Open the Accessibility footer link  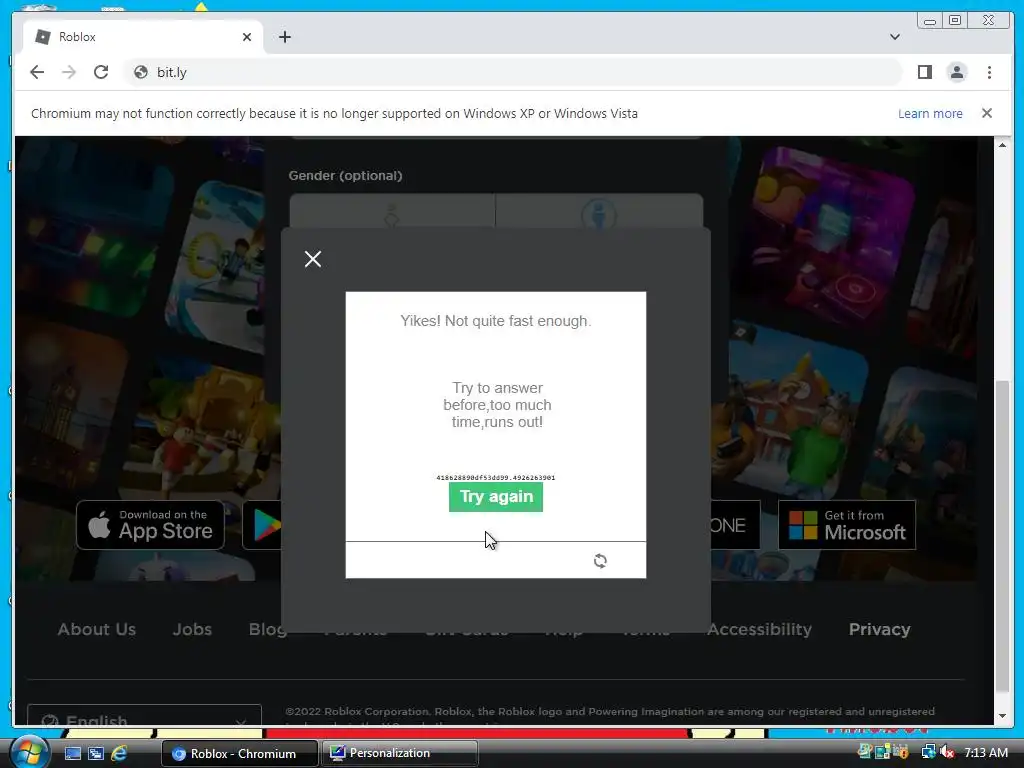[x=760, y=630]
